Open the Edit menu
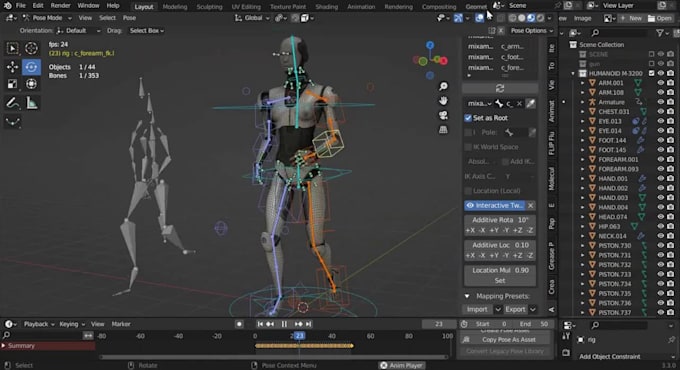 pos(38,6)
